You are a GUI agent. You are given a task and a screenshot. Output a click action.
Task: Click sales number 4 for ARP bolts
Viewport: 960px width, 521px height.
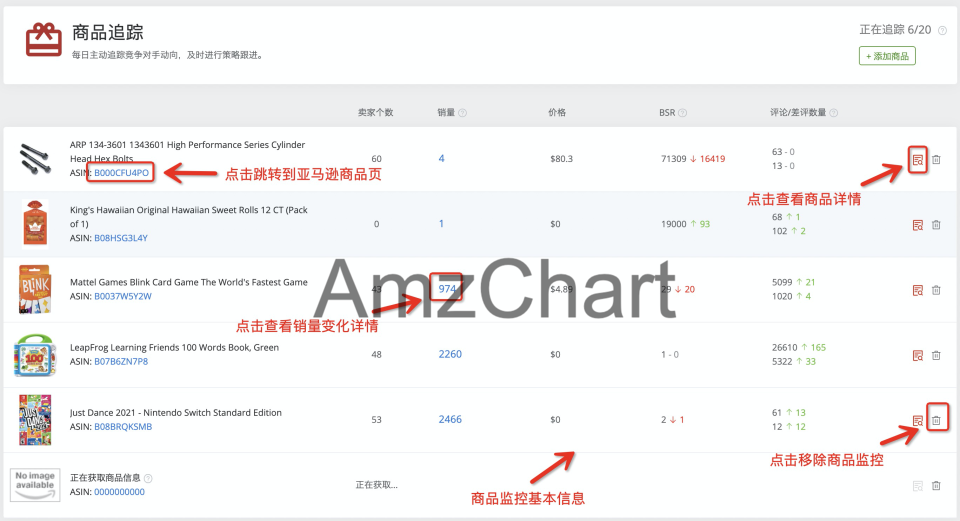[441, 159]
